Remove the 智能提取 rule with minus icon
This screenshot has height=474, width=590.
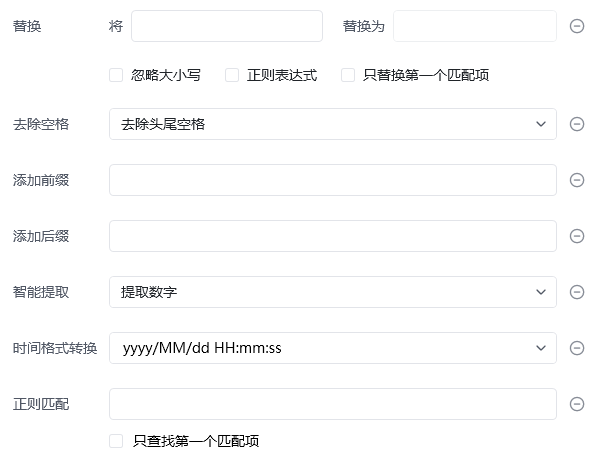click(x=577, y=292)
